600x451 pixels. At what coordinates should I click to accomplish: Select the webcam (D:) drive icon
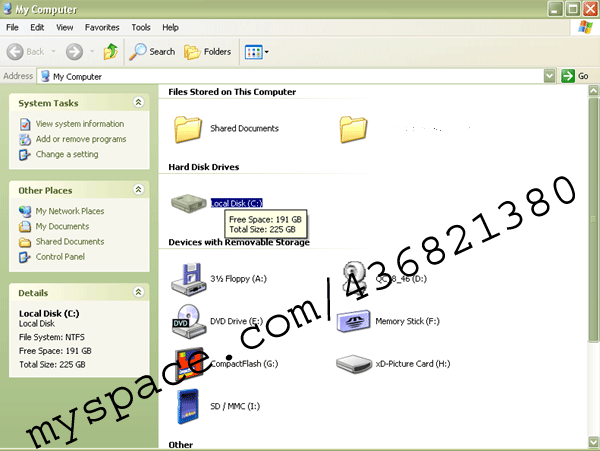(x=355, y=278)
